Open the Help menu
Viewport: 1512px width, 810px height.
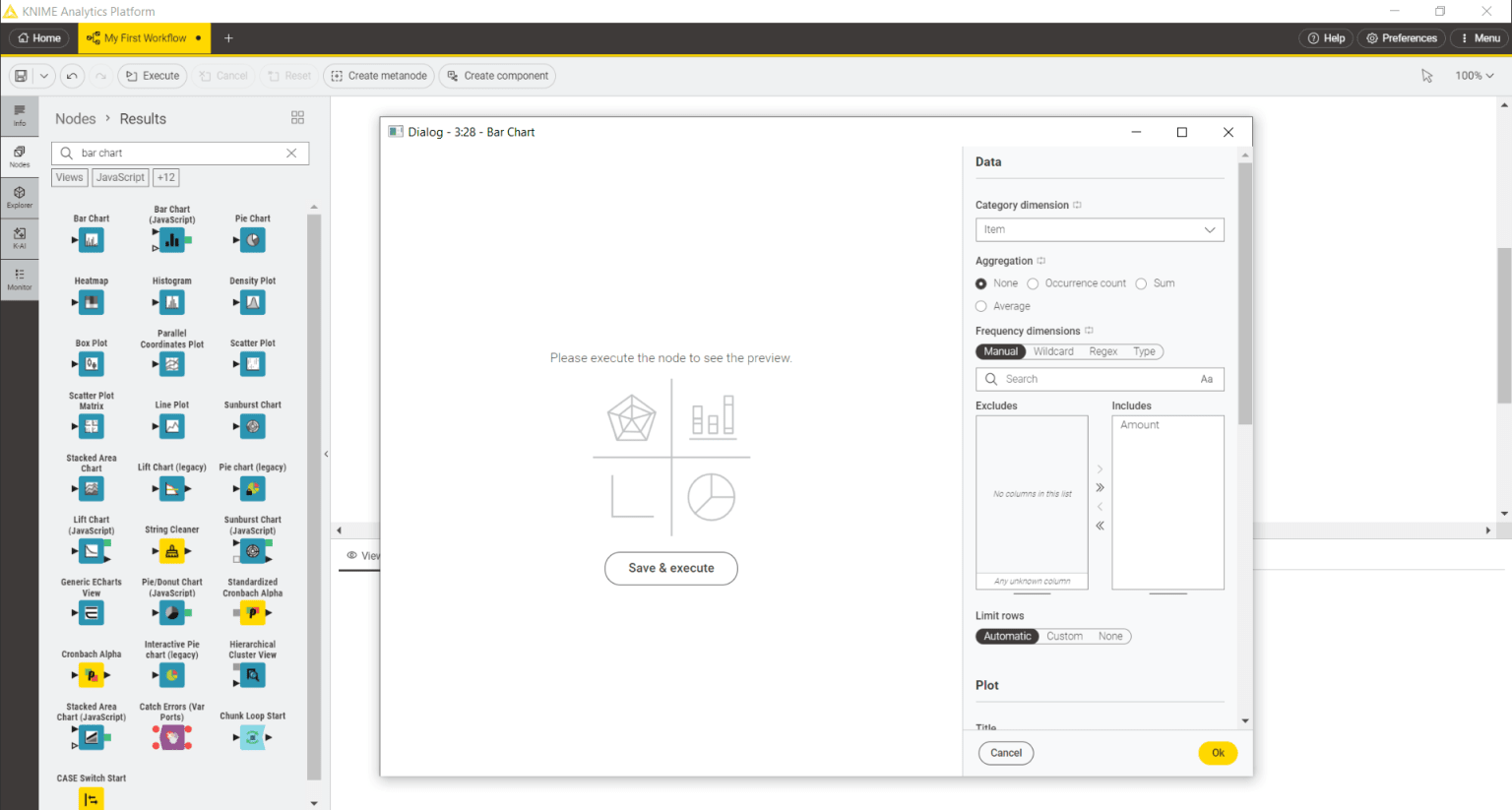1326,38
